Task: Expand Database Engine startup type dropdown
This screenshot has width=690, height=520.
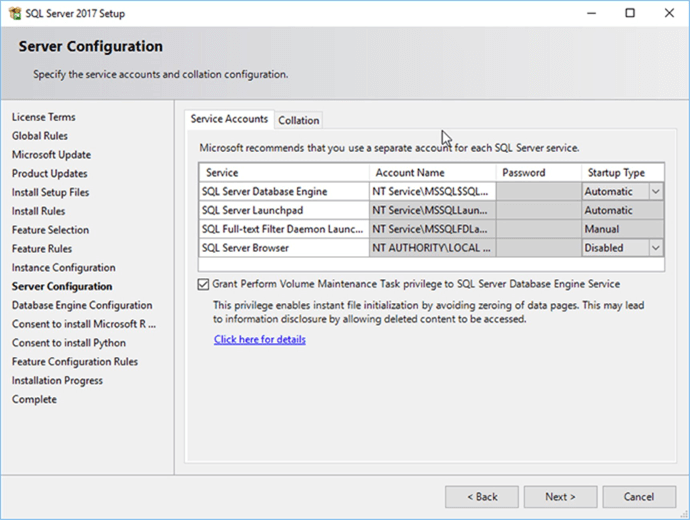Action: pyautogui.click(x=655, y=192)
